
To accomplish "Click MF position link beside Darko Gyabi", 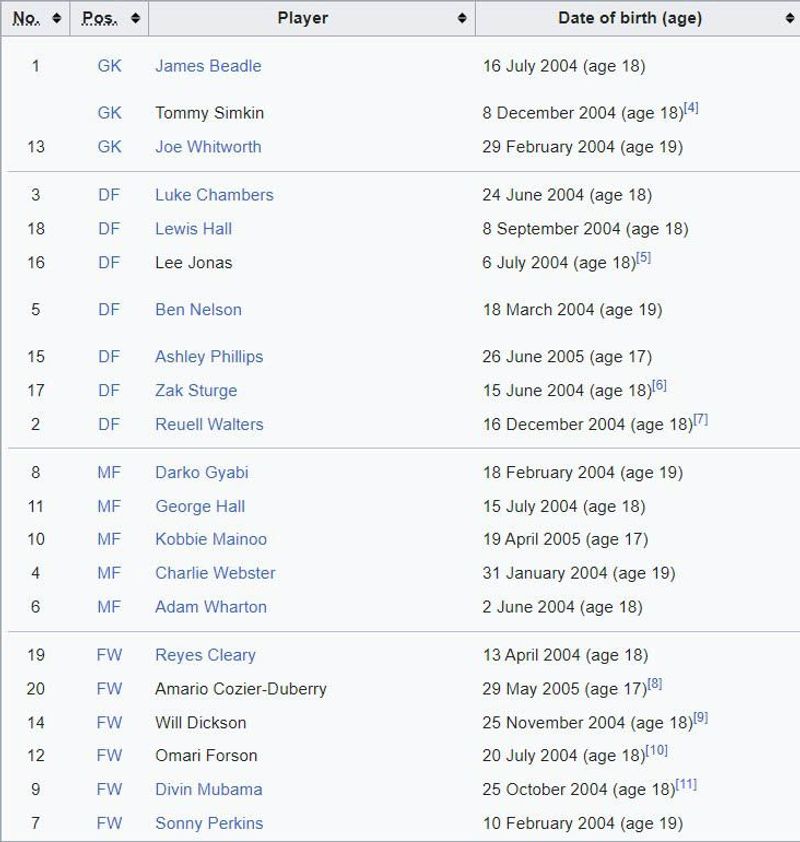I will [x=109, y=473].
